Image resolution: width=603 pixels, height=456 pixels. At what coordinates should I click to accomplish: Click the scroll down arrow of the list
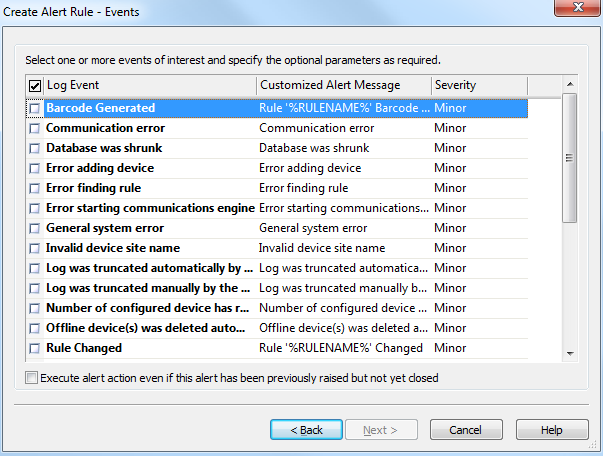pos(570,353)
